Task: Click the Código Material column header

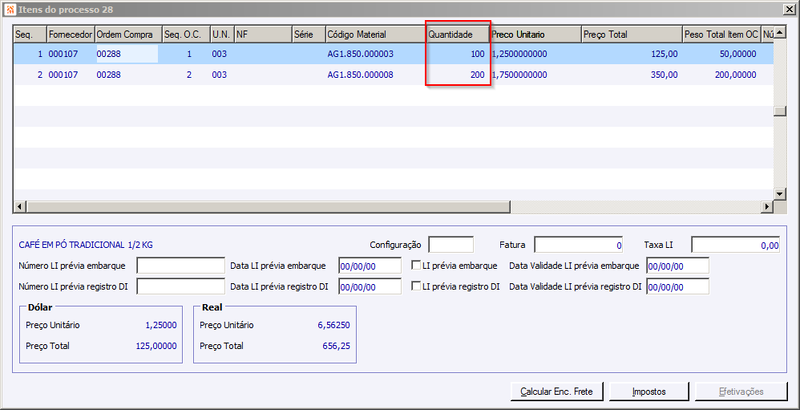Action: click(376, 35)
